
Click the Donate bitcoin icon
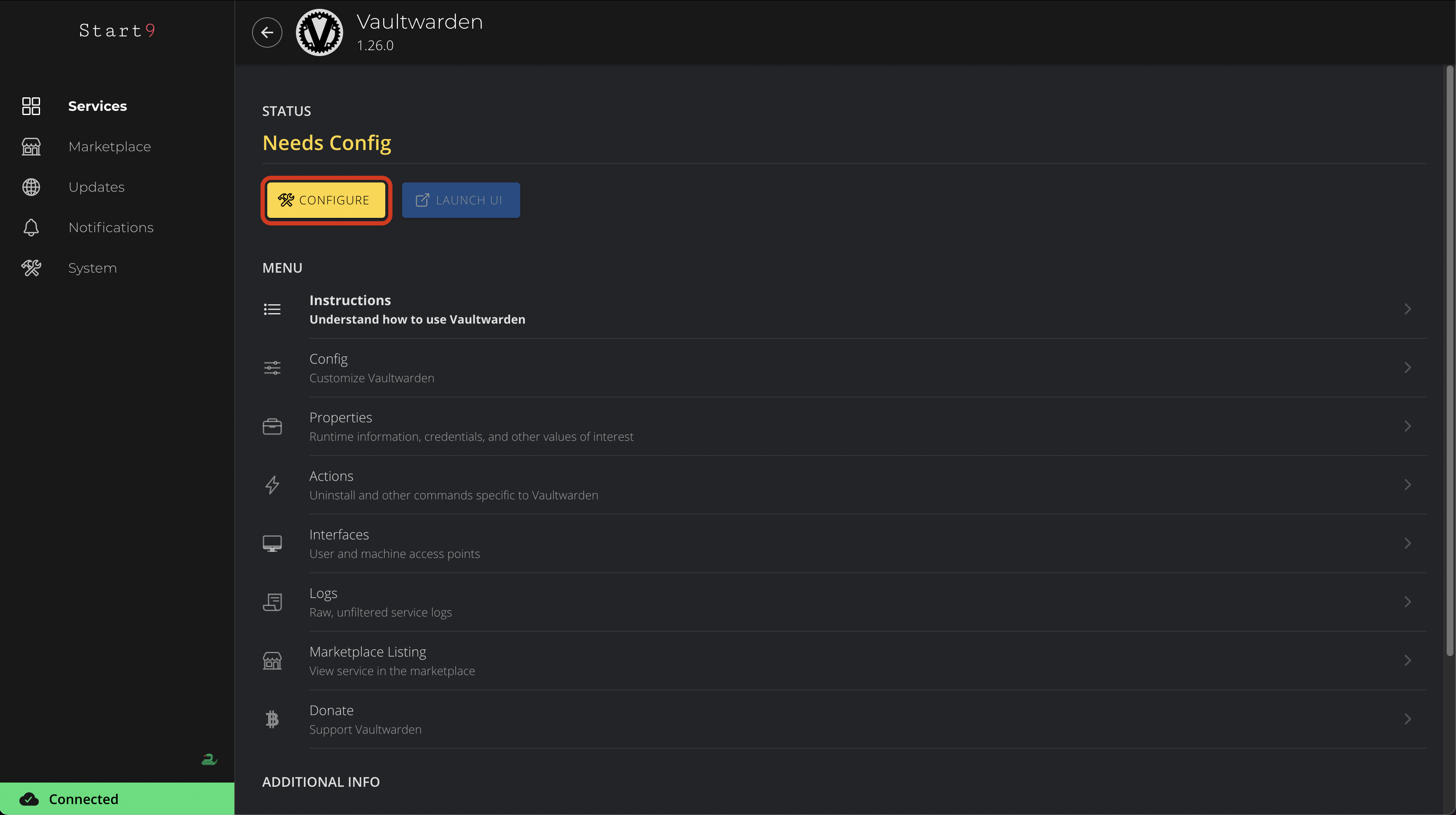tap(272, 719)
